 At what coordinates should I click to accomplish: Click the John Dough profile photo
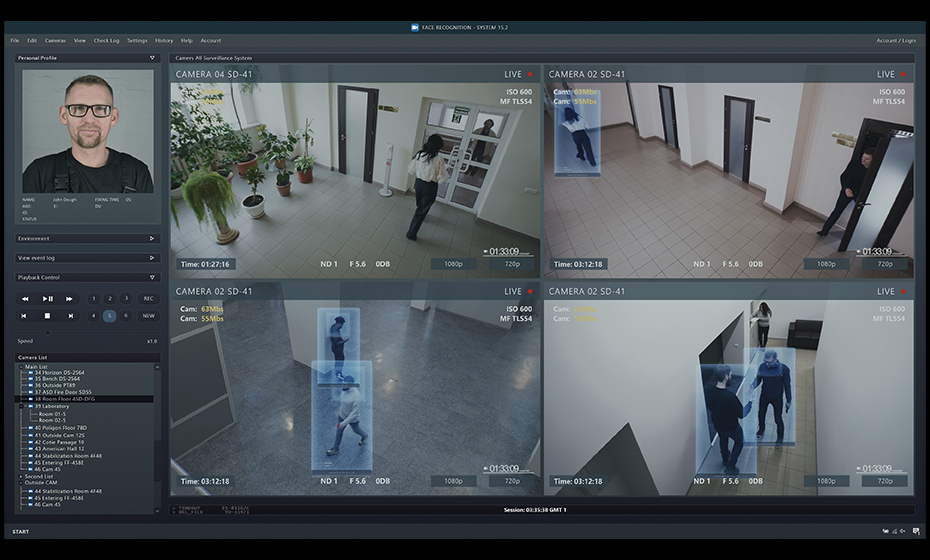point(88,132)
